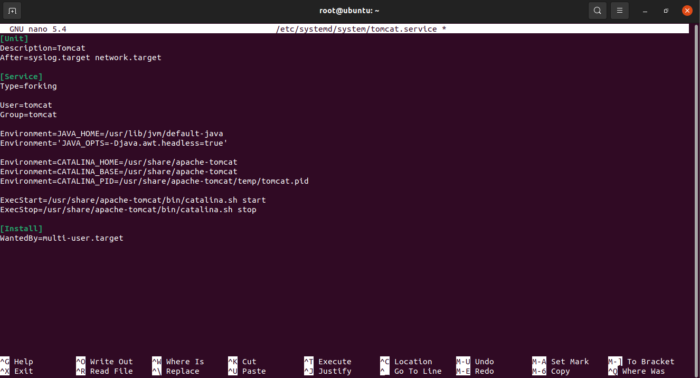Click the M-6 Copy shortcut
This screenshot has height=378, width=700.
[x=551, y=371]
